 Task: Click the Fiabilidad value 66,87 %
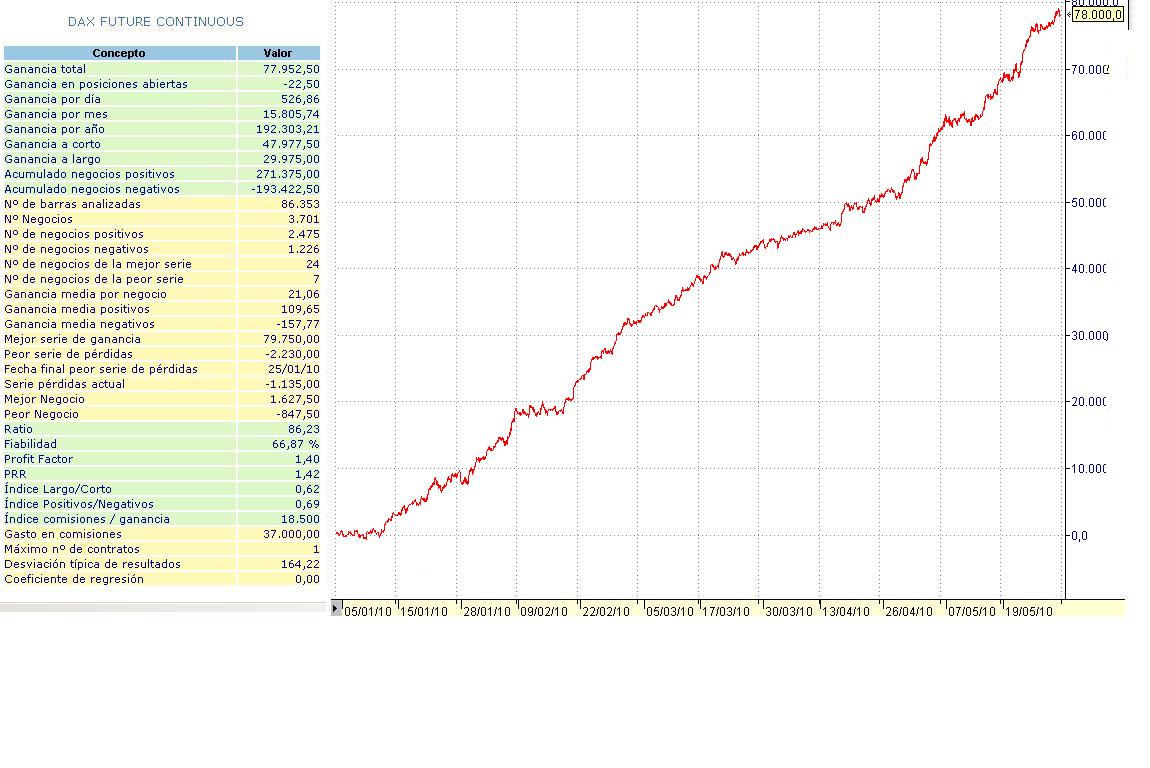[x=296, y=445]
